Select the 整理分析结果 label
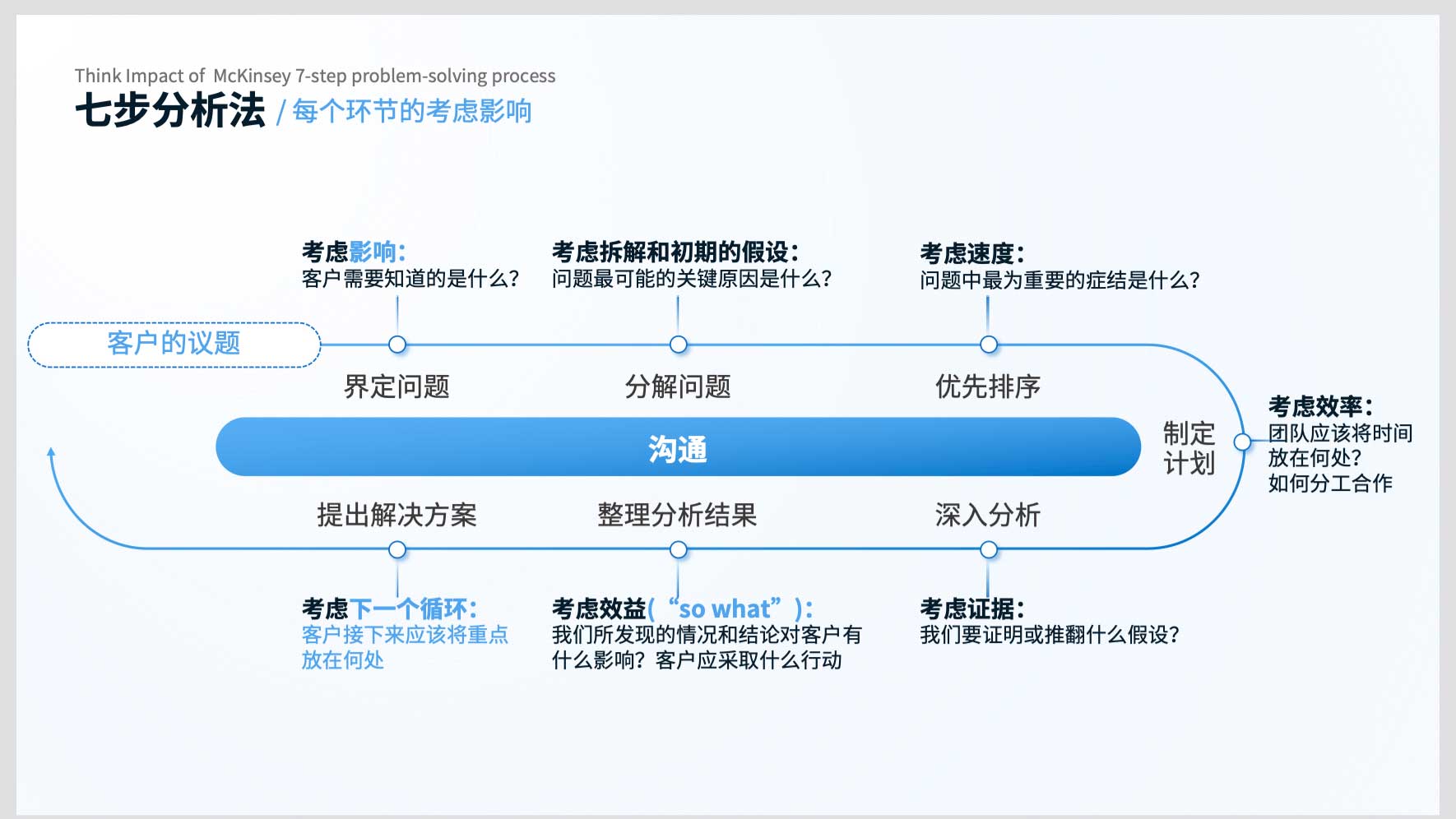Image resolution: width=1456 pixels, height=819 pixels. [677, 515]
